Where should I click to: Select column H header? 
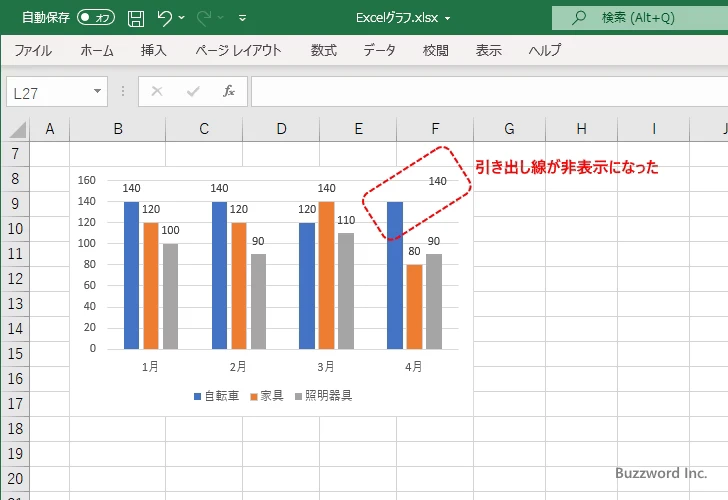581,129
